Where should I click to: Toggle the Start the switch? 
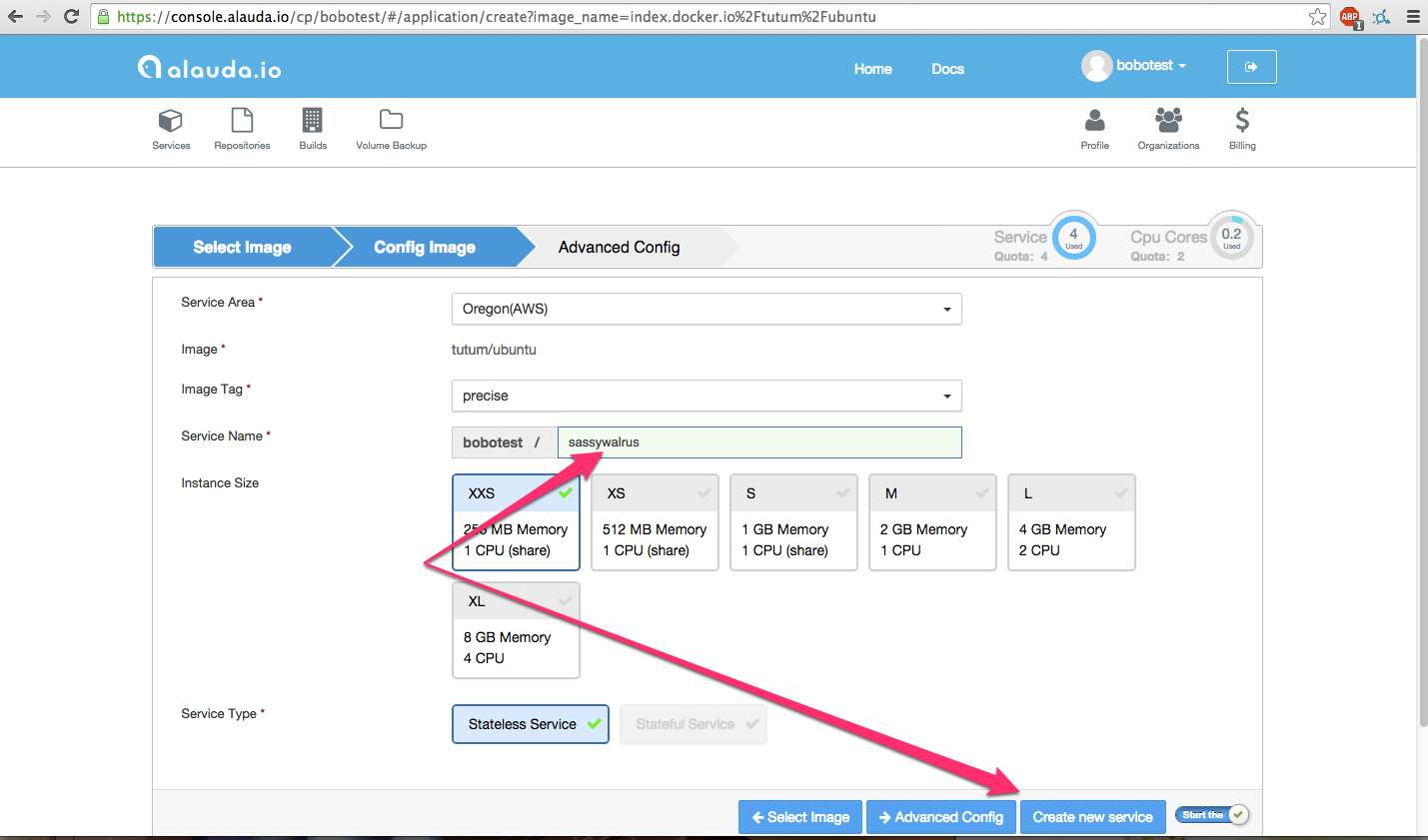pyautogui.click(x=1212, y=815)
